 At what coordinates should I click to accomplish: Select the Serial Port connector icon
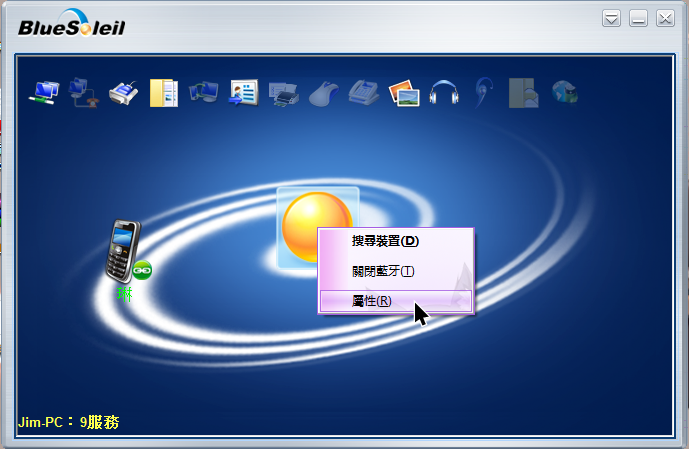tap(123, 93)
